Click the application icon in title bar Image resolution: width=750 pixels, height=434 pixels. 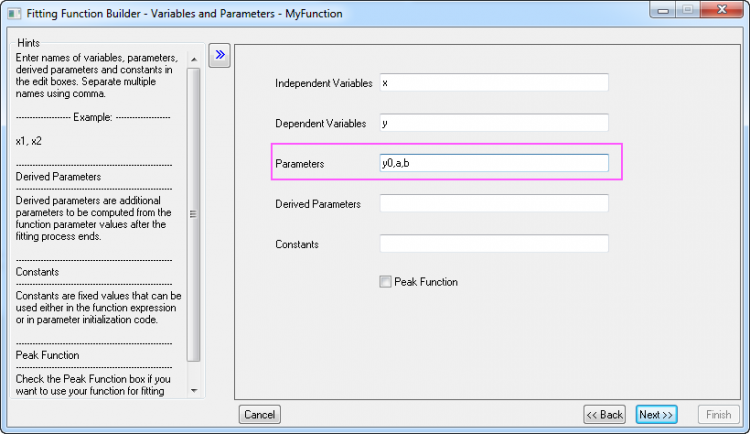point(14,13)
